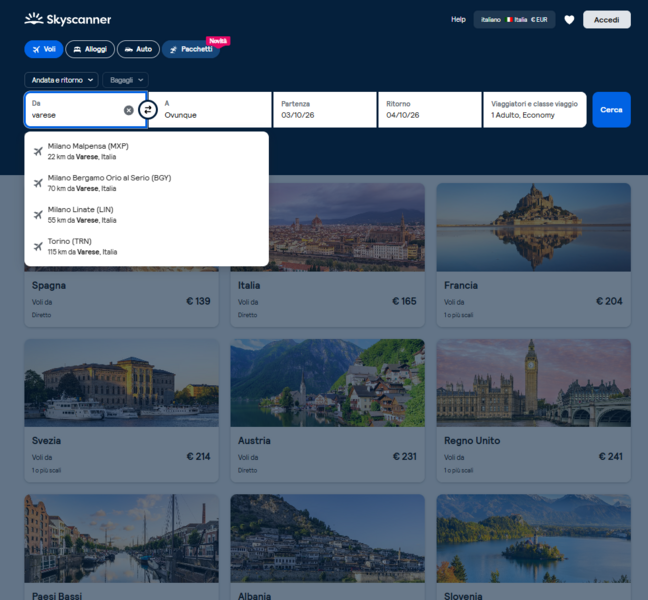This screenshot has width=648, height=600.
Task: Open the Pacchetti tab
Action: pos(191,49)
